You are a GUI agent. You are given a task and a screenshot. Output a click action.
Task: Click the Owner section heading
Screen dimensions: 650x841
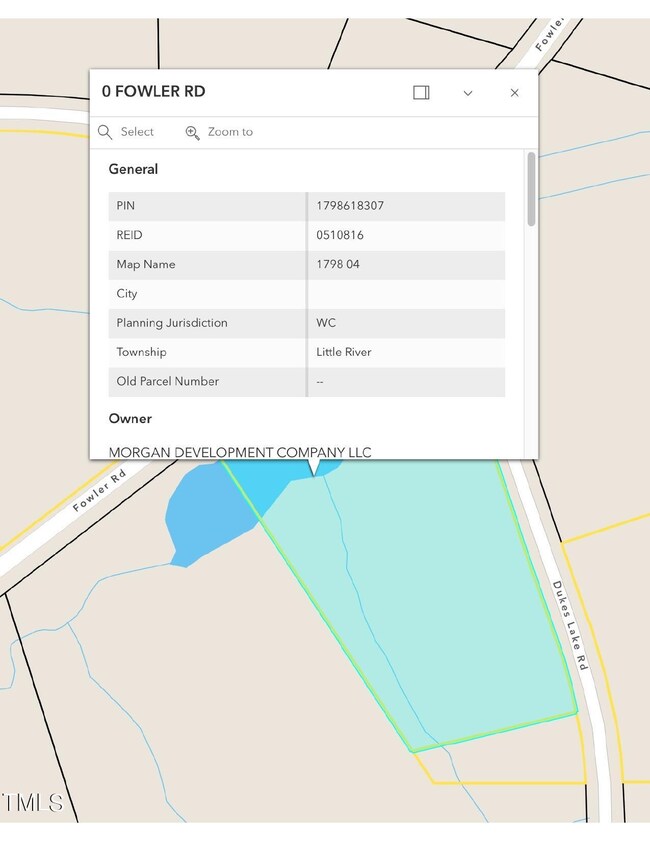[x=130, y=418]
